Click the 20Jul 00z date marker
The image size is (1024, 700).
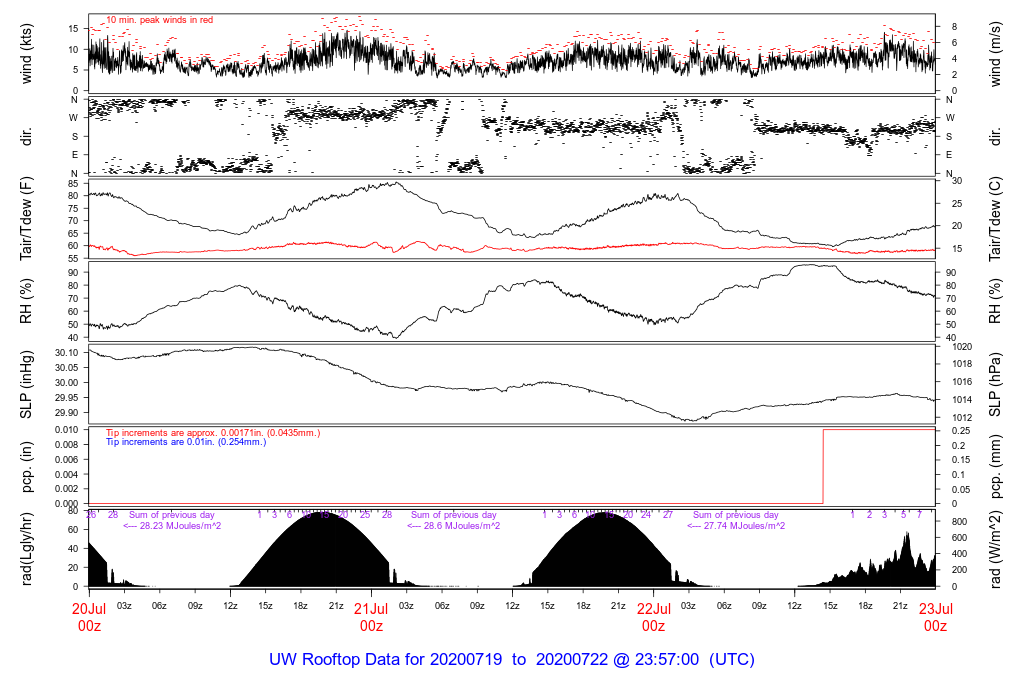click(89, 616)
